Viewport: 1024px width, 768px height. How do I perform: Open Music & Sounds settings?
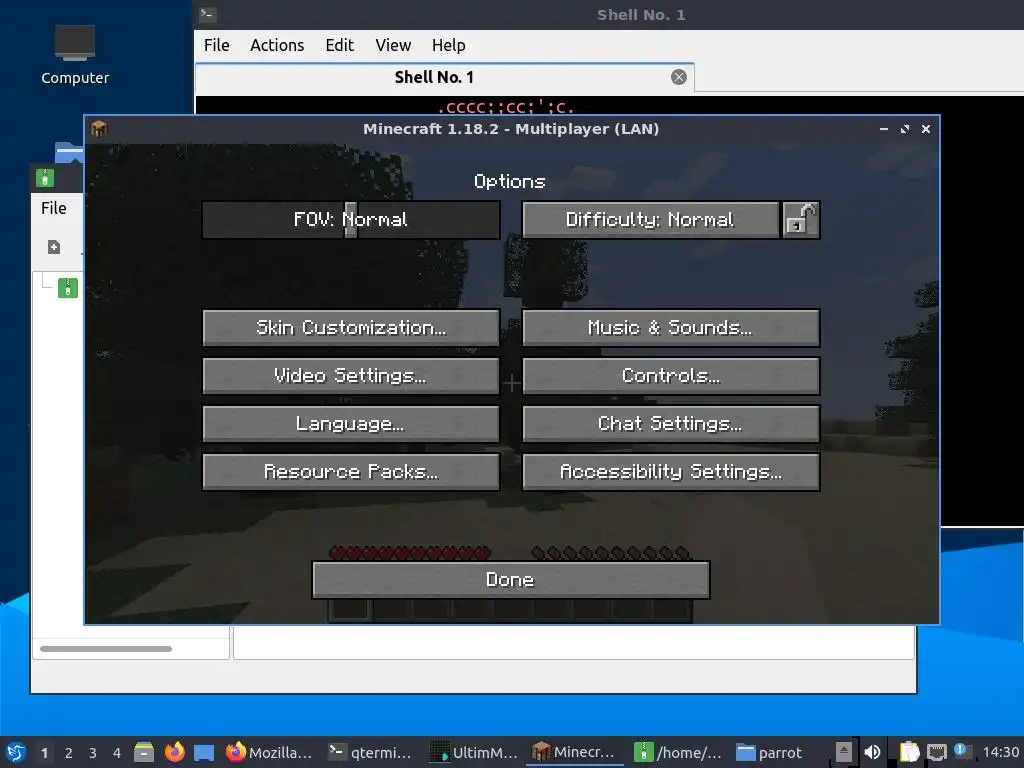(671, 327)
